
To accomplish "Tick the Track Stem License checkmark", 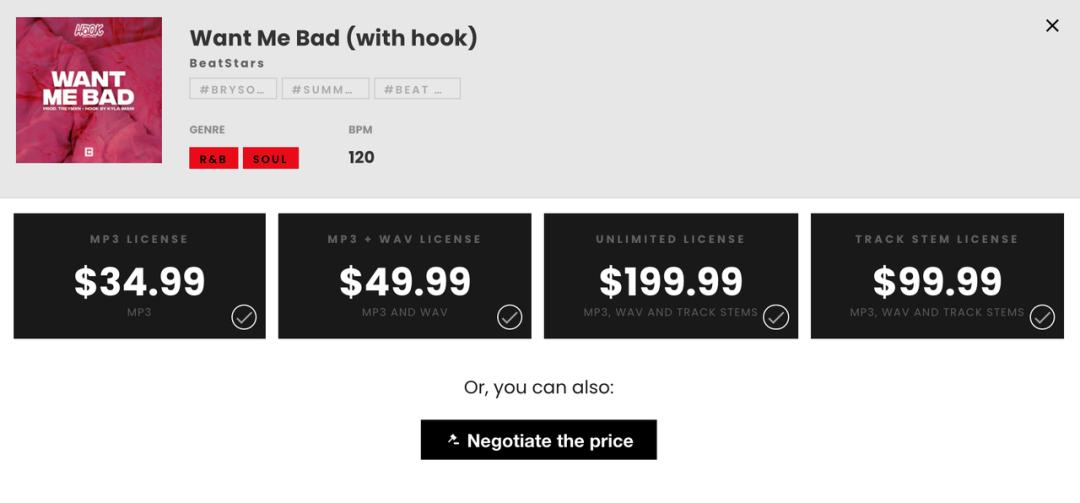I will click(1042, 317).
